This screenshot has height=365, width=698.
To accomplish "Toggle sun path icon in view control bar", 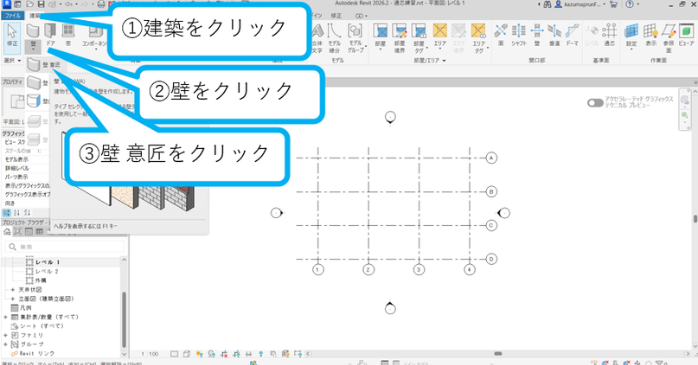I will pyautogui.click(x=199, y=354).
